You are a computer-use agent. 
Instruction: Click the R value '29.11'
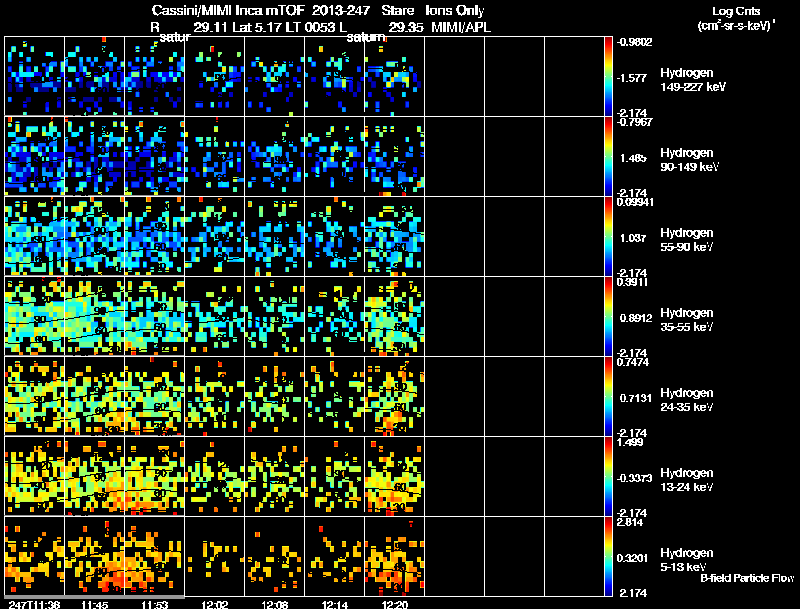[210, 27]
